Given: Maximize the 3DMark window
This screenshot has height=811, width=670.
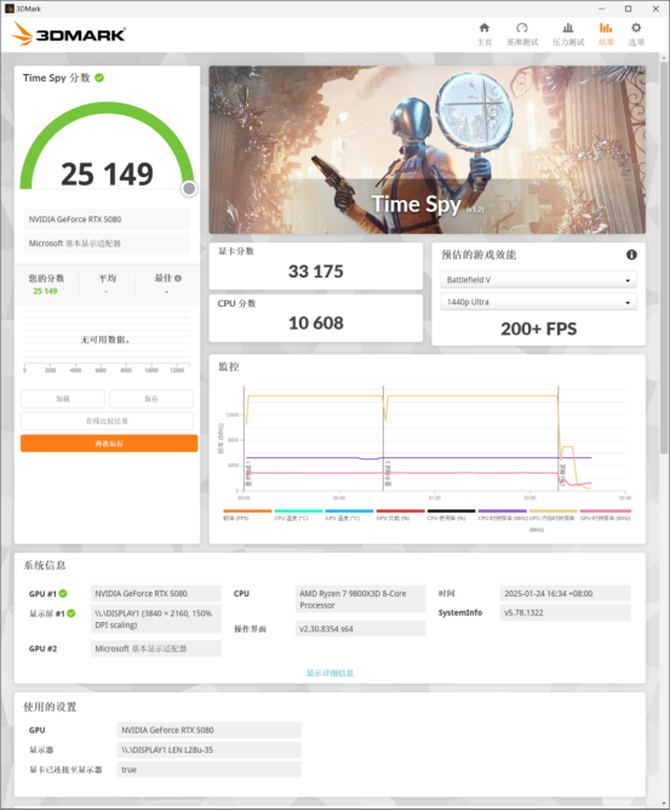Looking at the screenshot, I should point(628,9).
